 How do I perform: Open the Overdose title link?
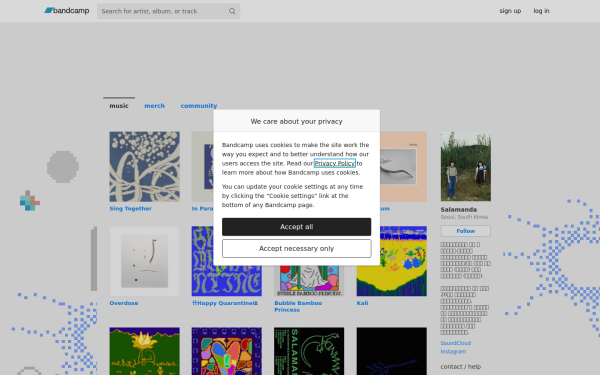tap(124, 303)
